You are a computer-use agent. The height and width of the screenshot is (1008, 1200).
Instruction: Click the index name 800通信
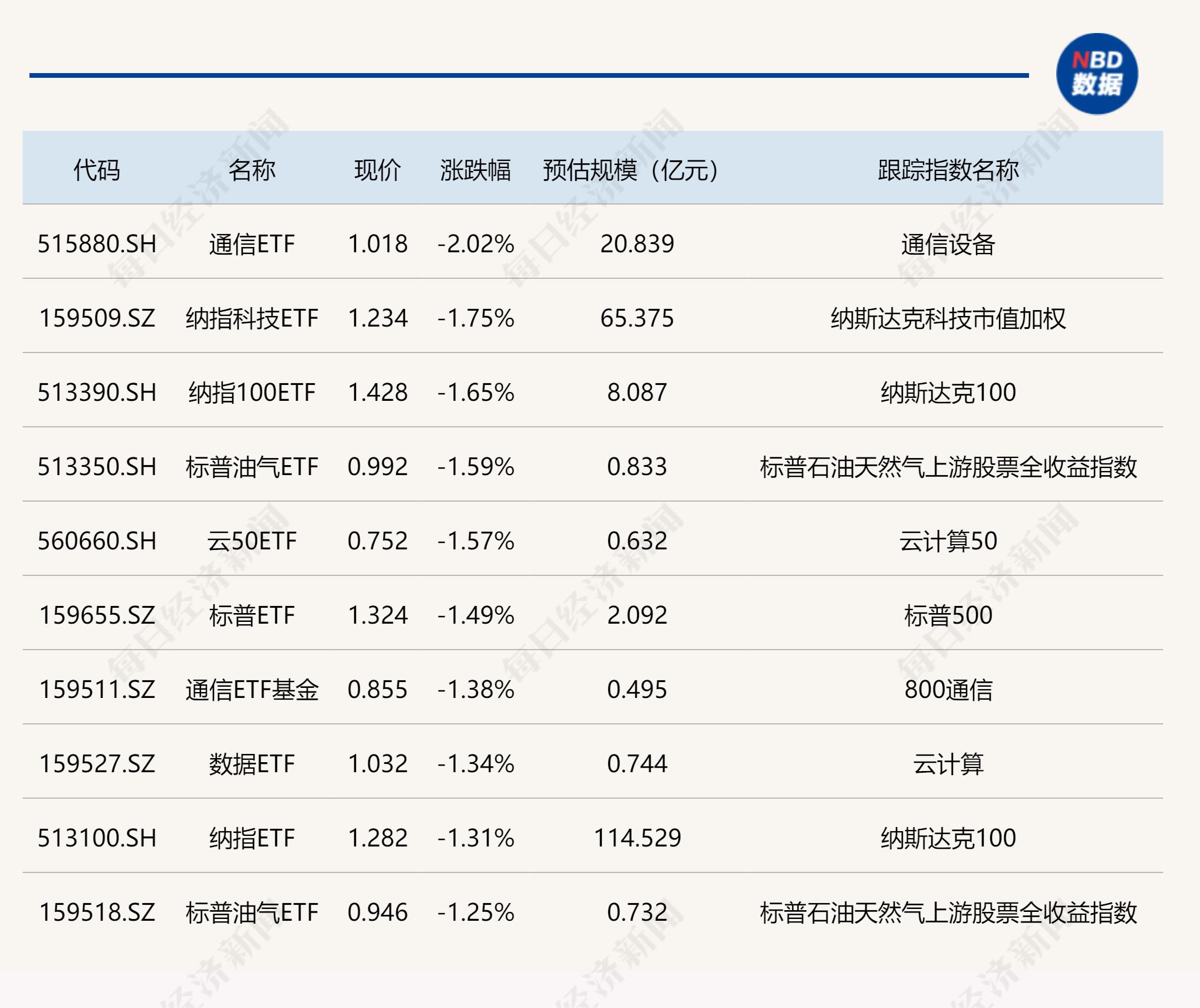tap(948, 690)
